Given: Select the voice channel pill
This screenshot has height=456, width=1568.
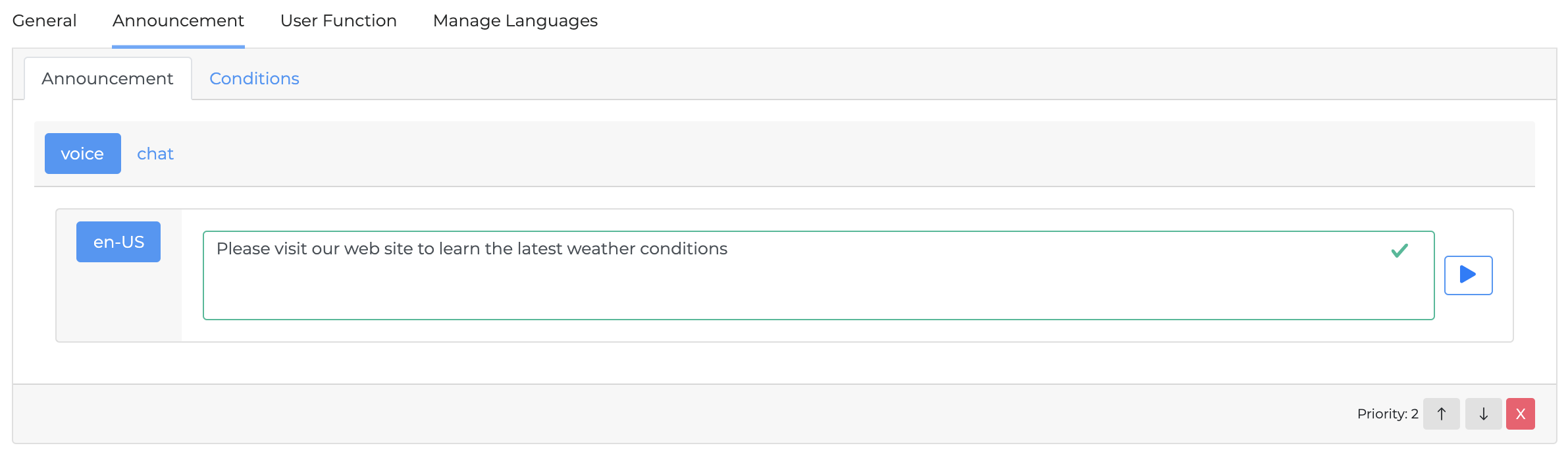Looking at the screenshot, I should coord(82,154).
